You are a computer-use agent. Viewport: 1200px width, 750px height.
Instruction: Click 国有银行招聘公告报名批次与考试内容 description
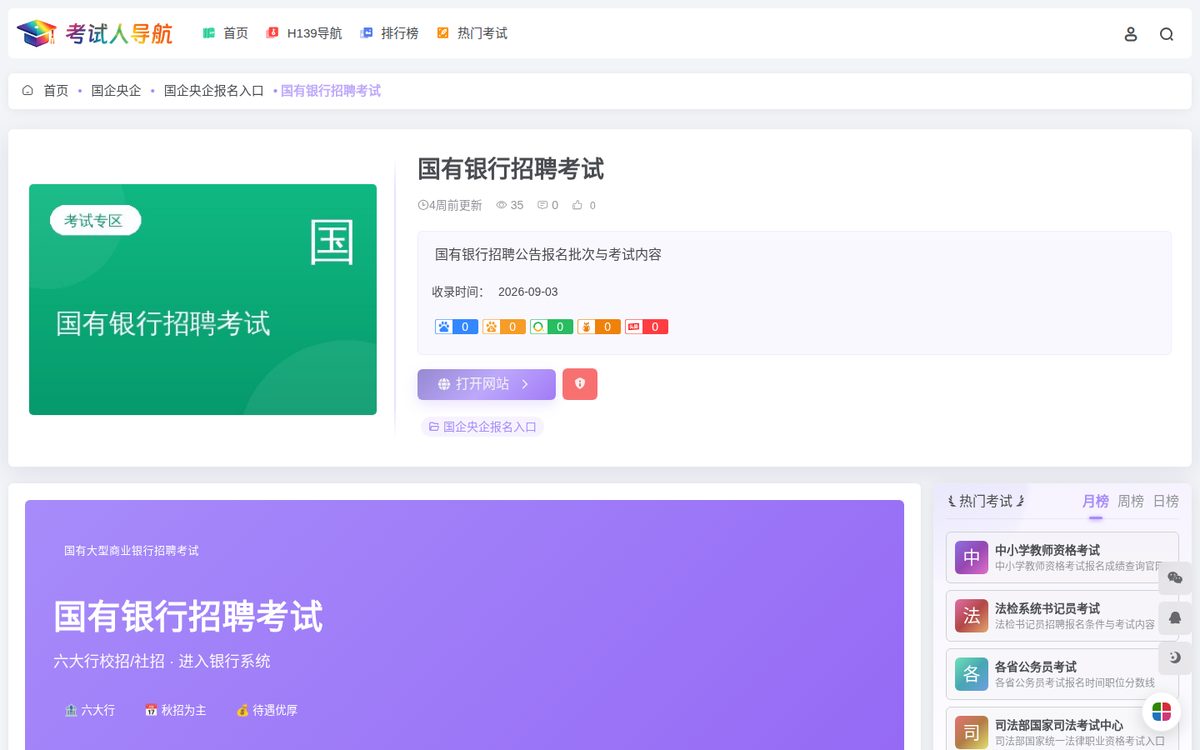[548, 255]
